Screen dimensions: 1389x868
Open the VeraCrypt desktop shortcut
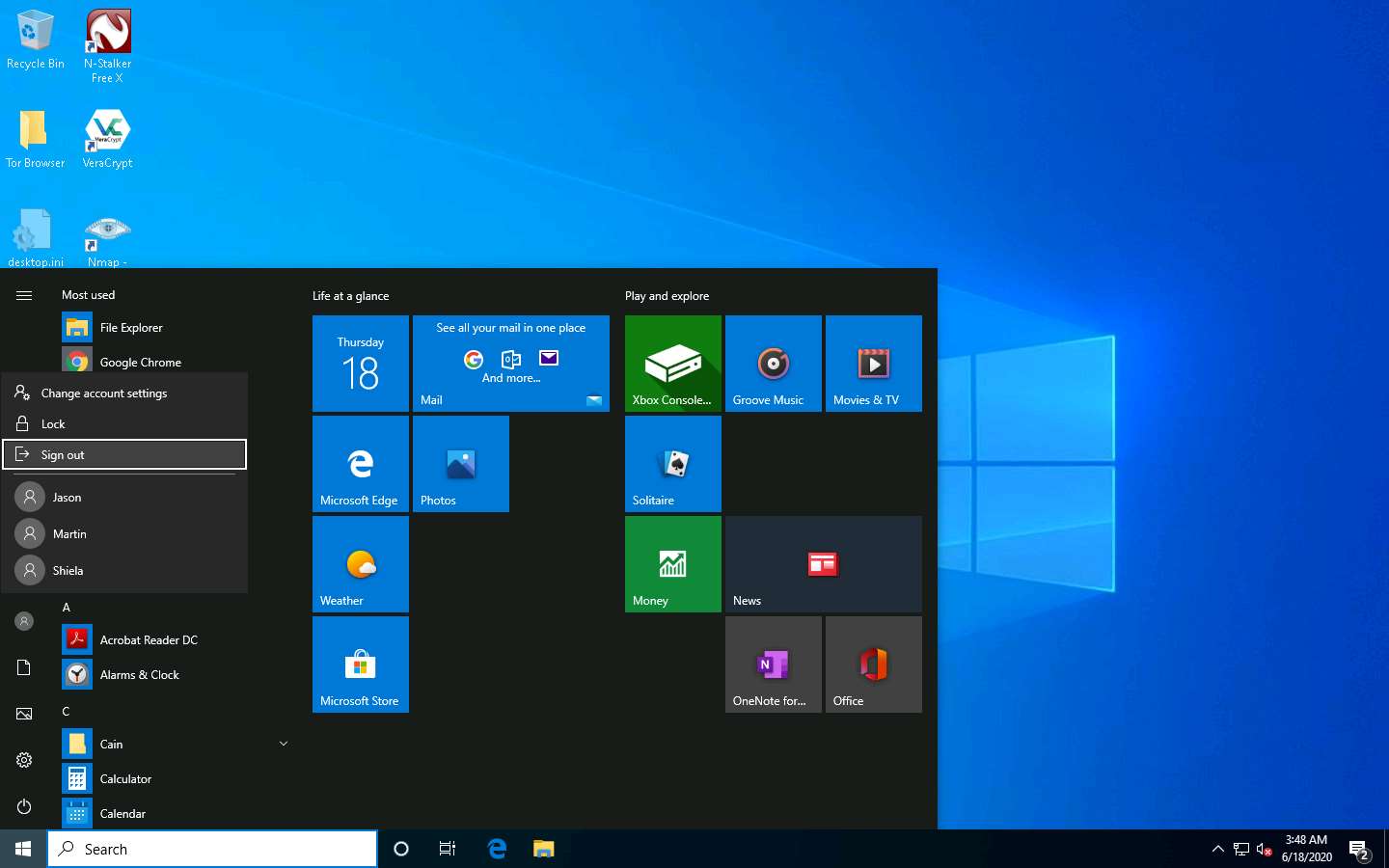(x=108, y=138)
